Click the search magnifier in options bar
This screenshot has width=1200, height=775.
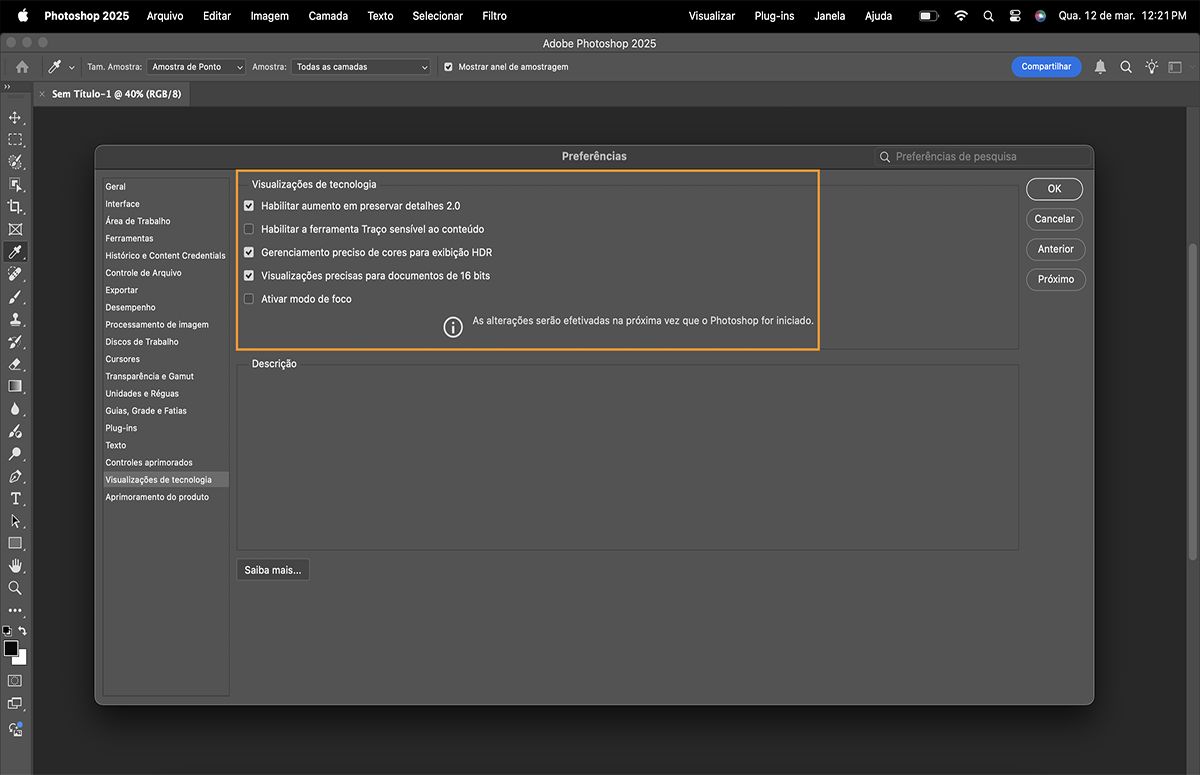click(x=1126, y=67)
